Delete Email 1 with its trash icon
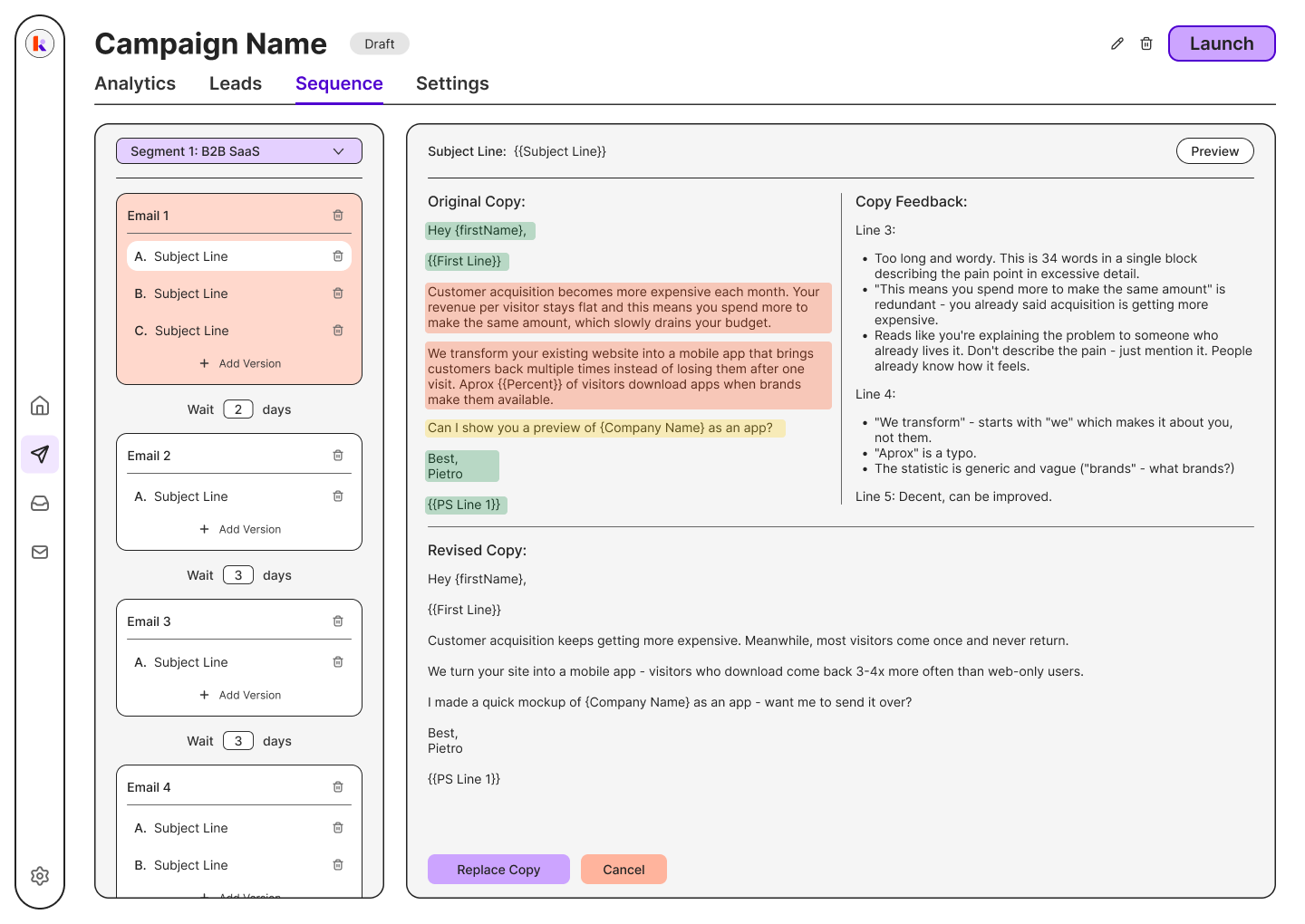1305x924 pixels. [338, 216]
